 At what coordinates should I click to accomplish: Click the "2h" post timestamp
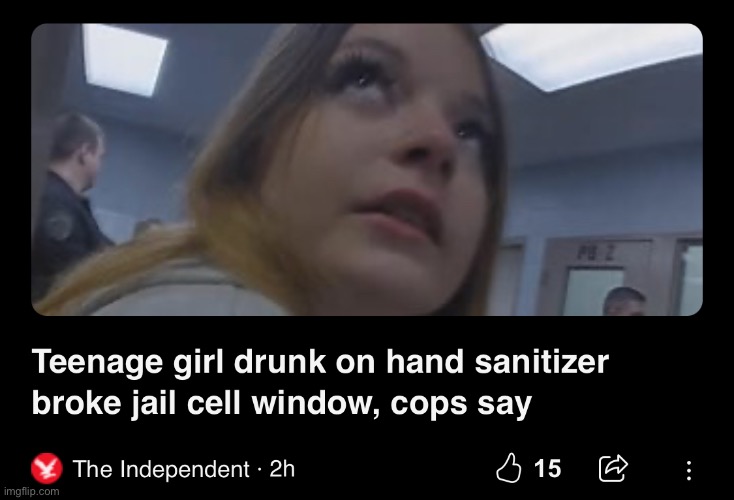[282, 469]
